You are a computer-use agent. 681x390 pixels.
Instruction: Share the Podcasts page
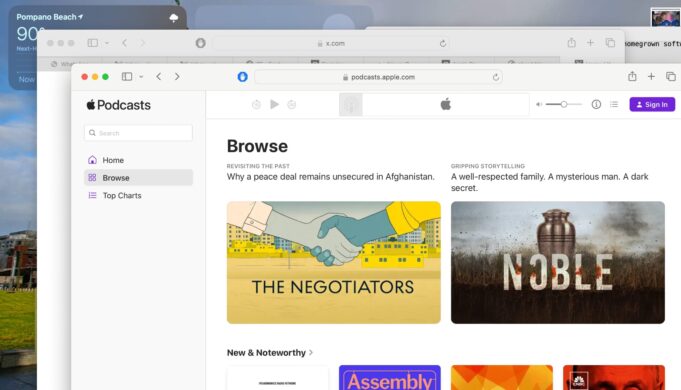632,76
